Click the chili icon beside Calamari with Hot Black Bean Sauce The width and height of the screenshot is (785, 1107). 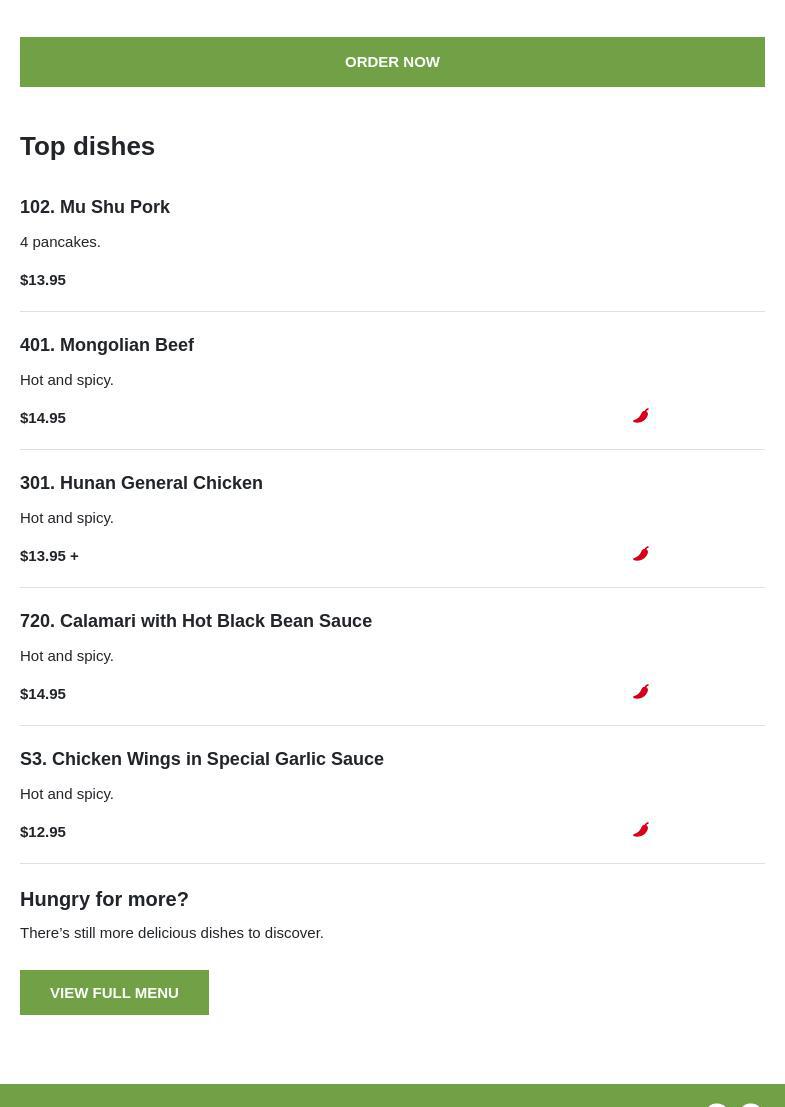[641, 691]
